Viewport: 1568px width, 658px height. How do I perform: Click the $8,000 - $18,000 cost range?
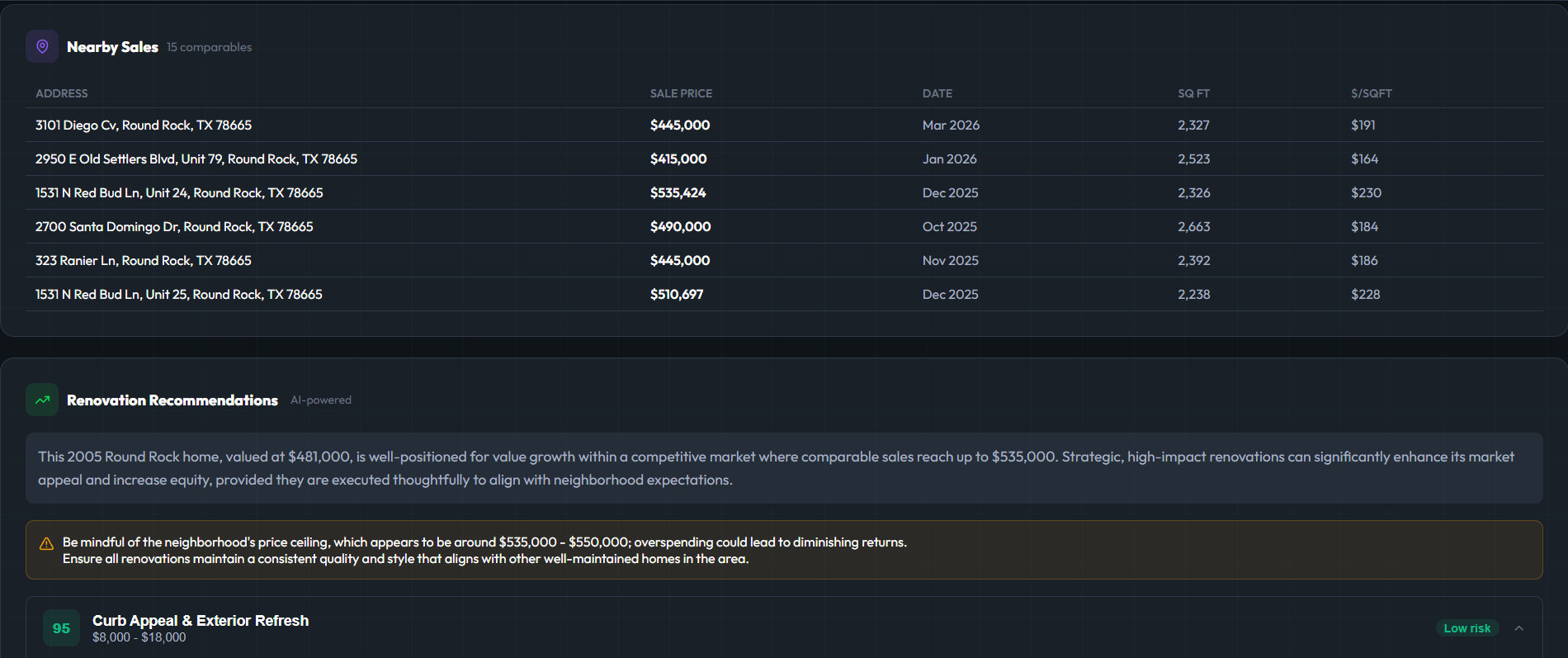click(x=139, y=637)
